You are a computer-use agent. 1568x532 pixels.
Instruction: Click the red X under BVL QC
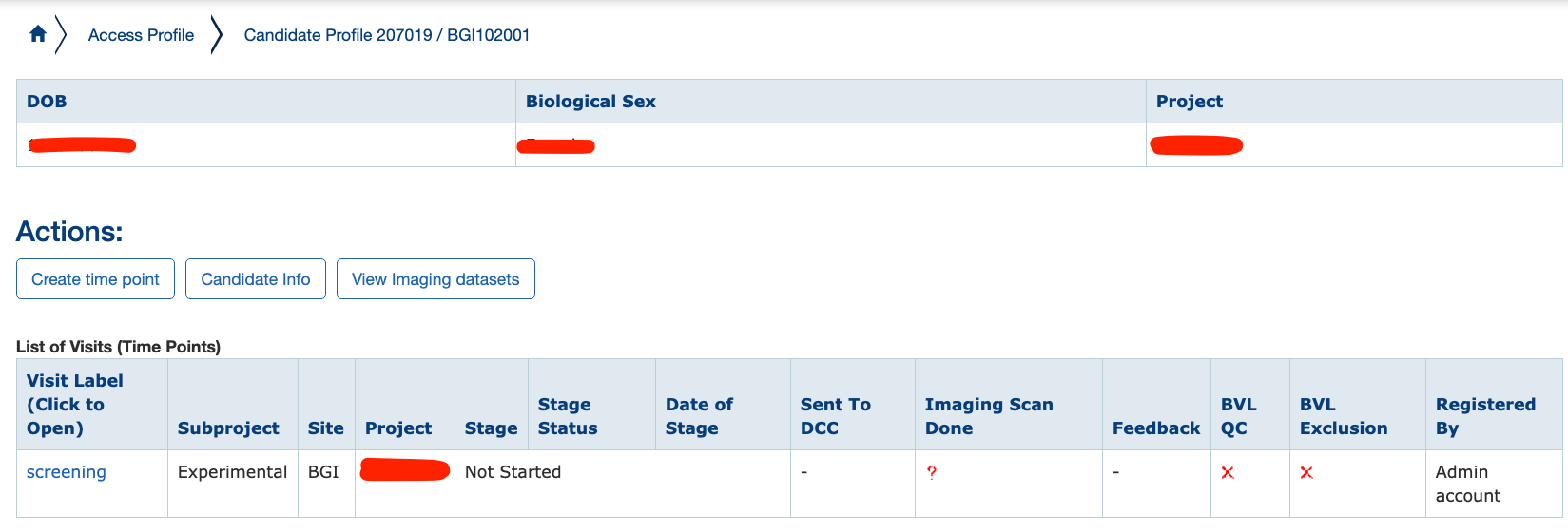pyautogui.click(x=1228, y=472)
